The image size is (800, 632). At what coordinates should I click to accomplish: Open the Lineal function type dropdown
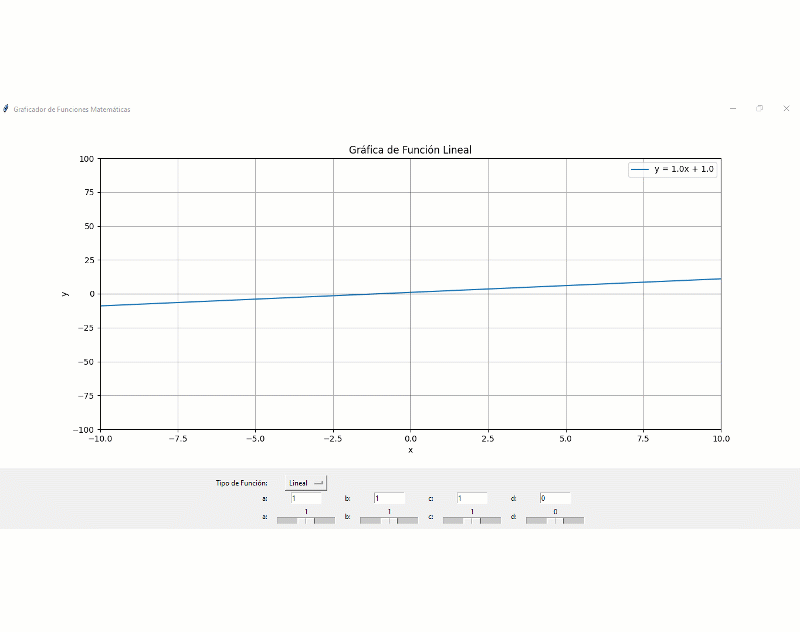click(306, 483)
